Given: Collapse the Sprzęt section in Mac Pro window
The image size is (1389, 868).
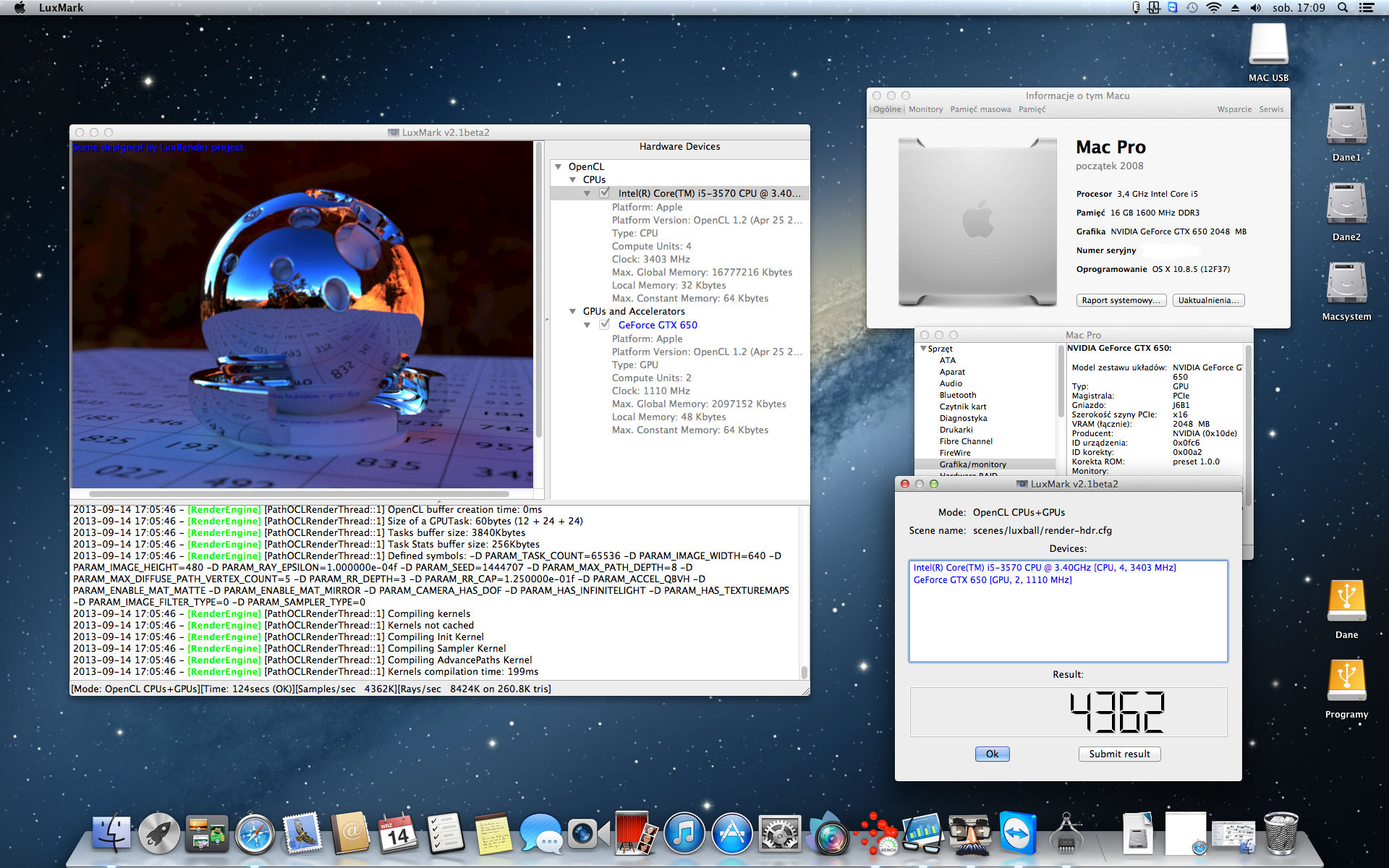Looking at the screenshot, I should [x=924, y=349].
